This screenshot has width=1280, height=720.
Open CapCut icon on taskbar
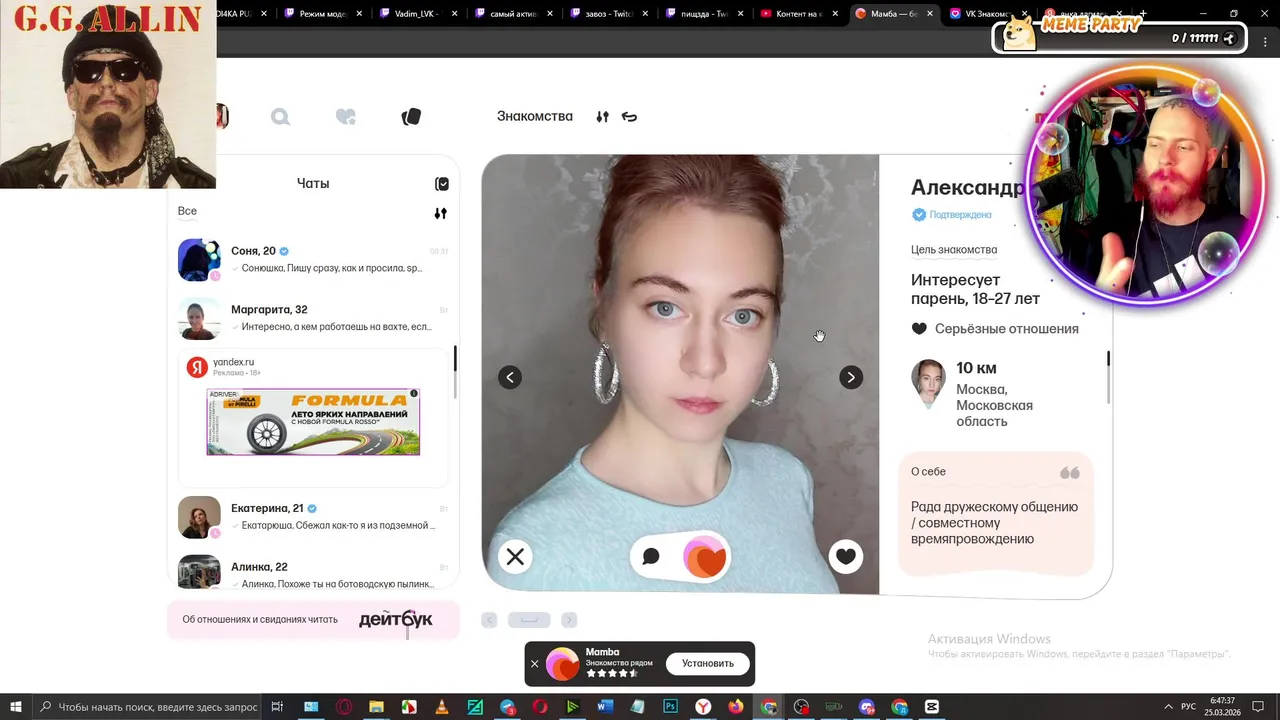pyautogui.click(x=932, y=707)
